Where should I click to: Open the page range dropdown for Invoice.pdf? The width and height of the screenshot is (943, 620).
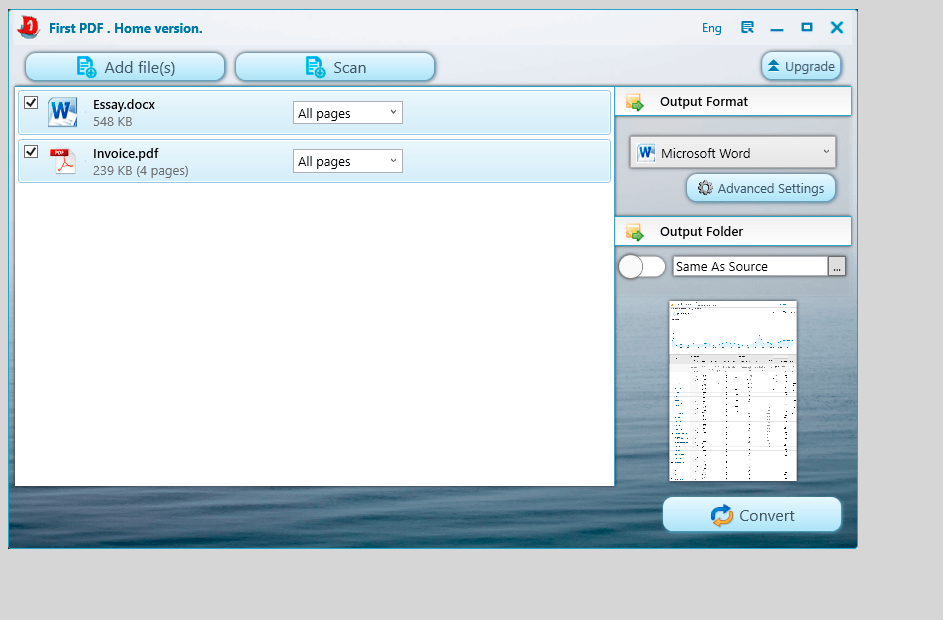point(347,161)
